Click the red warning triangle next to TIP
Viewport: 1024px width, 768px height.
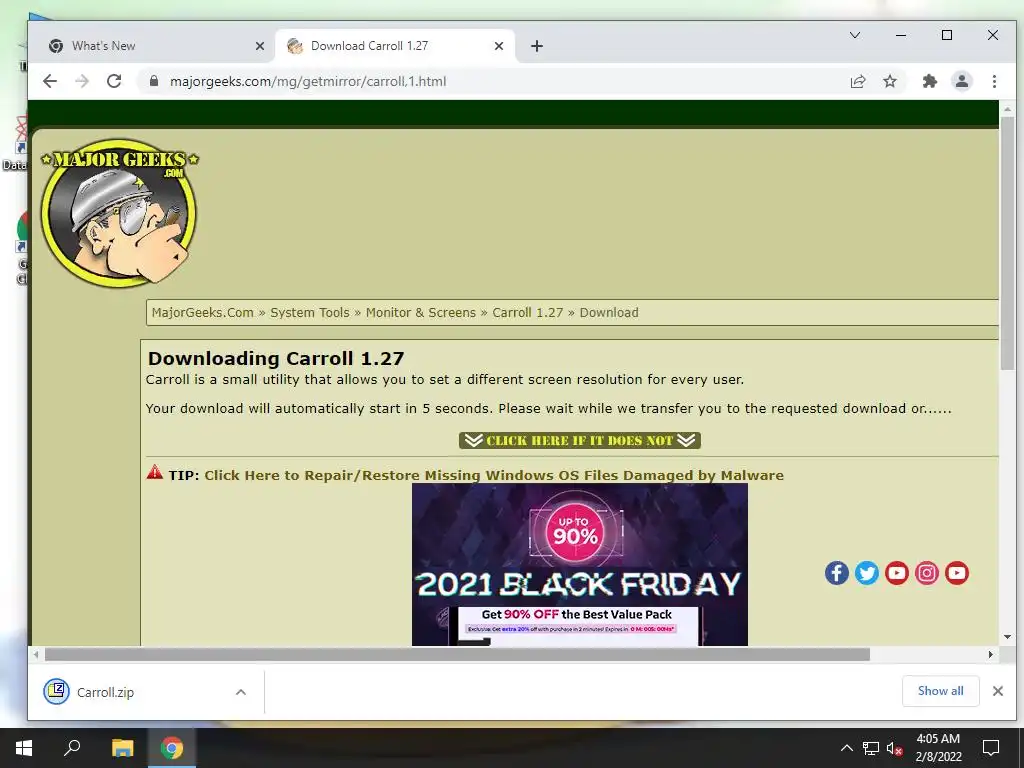coord(155,472)
